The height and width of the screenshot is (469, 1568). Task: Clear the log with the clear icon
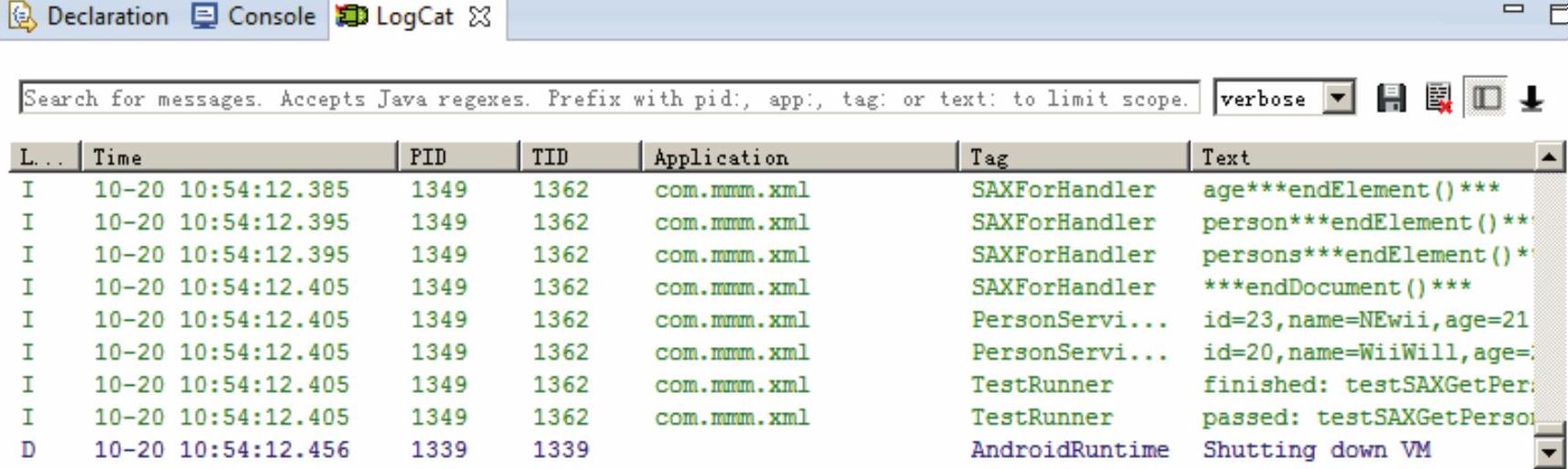point(1439,98)
